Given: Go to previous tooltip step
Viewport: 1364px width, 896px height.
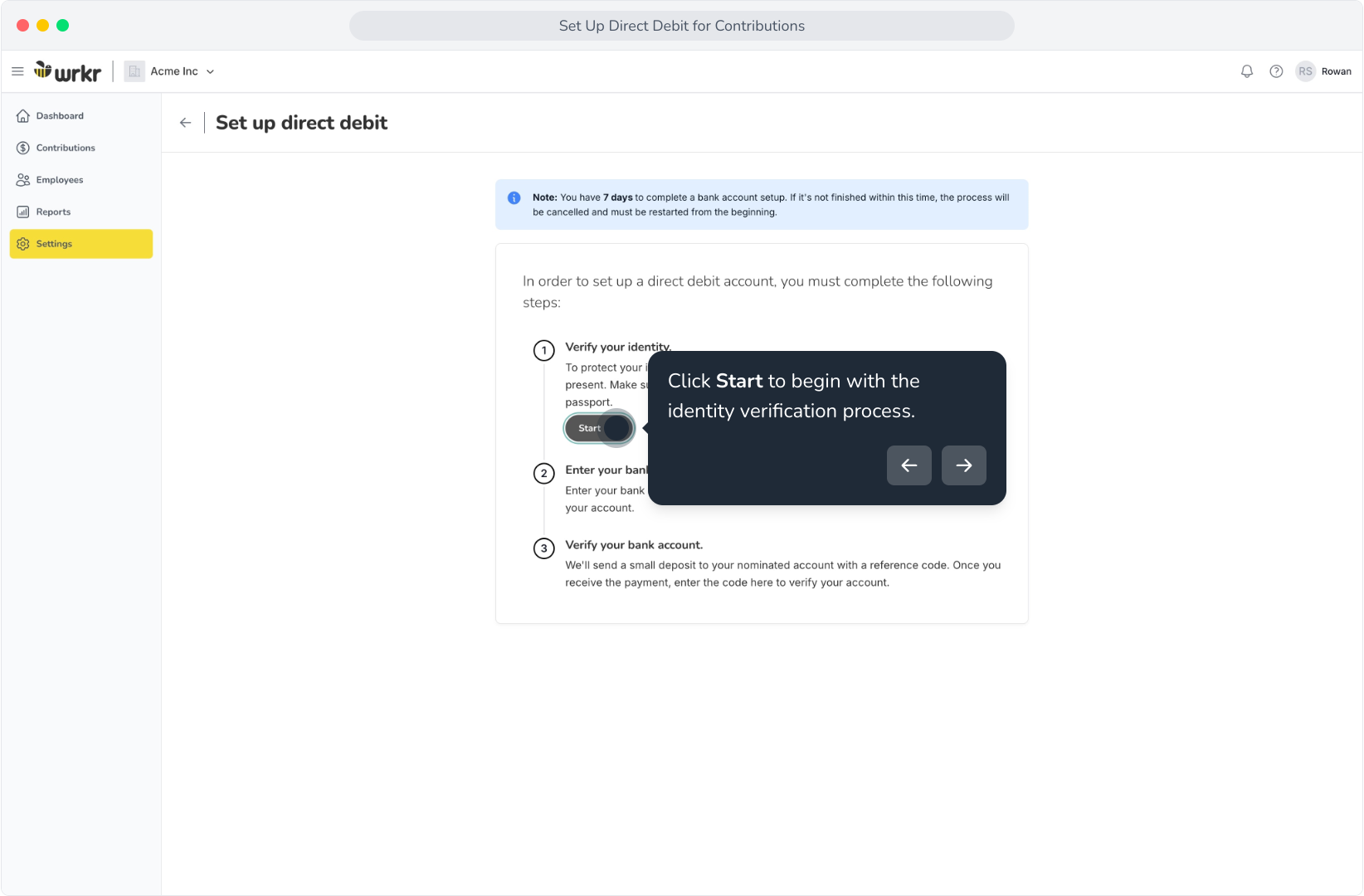Looking at the screenshot, I should (909, 465).
